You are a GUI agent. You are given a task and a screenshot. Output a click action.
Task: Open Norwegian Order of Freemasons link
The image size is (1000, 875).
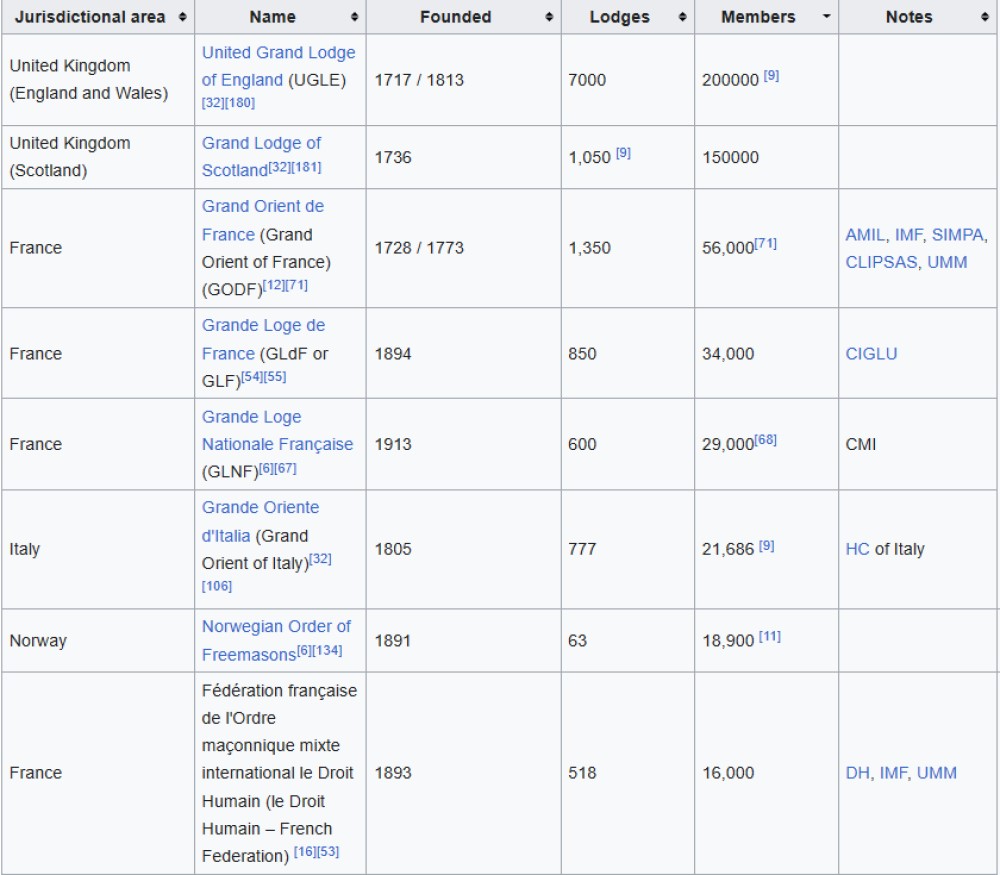pyautogui.click(x=276, y=640)
